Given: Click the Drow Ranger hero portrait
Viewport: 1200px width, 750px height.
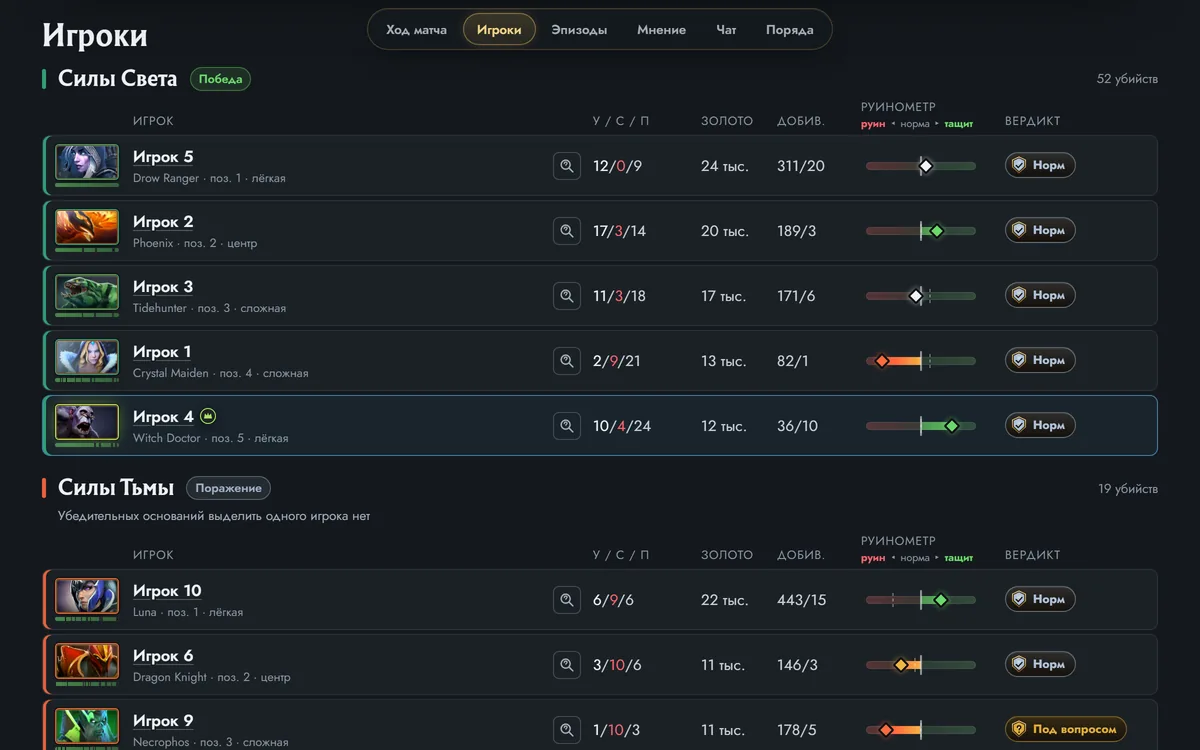Looking at the screenshot, I should tap(87, 162).
